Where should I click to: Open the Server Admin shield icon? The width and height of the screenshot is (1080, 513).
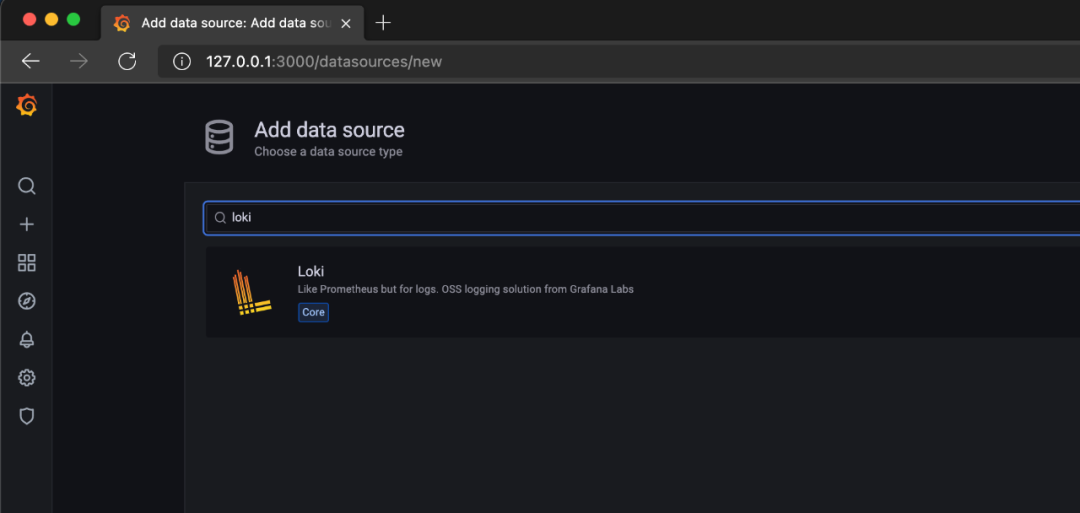(x=26, y=416)
